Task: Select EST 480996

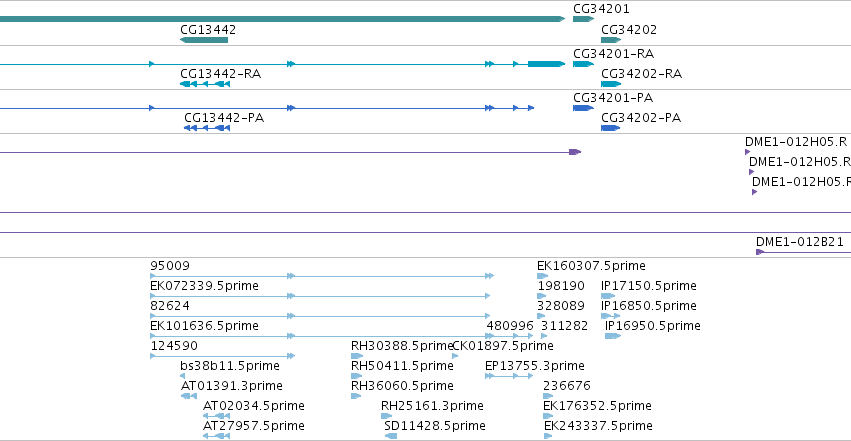Action: click(x=510, y=336)
